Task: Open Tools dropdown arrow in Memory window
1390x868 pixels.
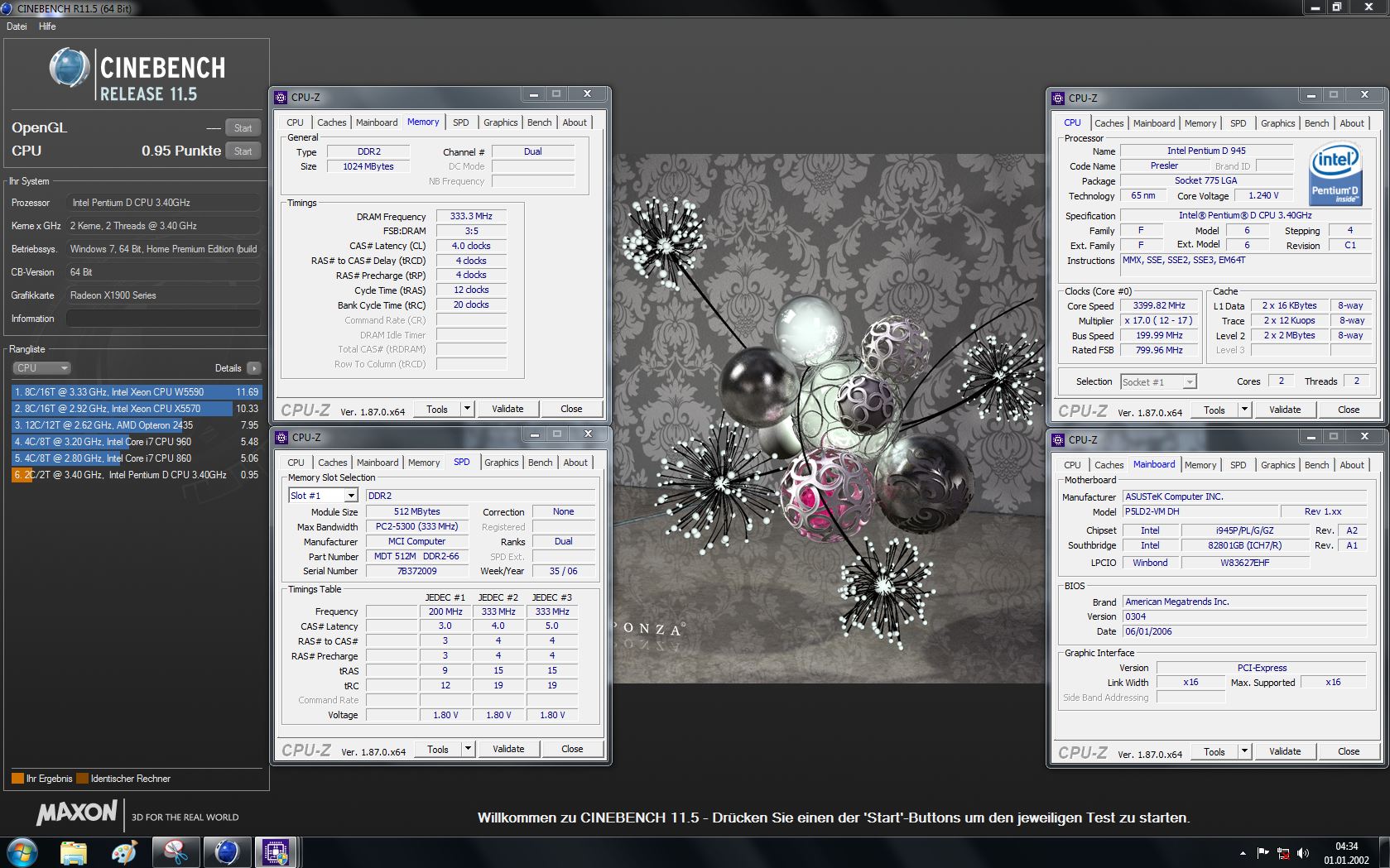Action: (x=467, y=409)
